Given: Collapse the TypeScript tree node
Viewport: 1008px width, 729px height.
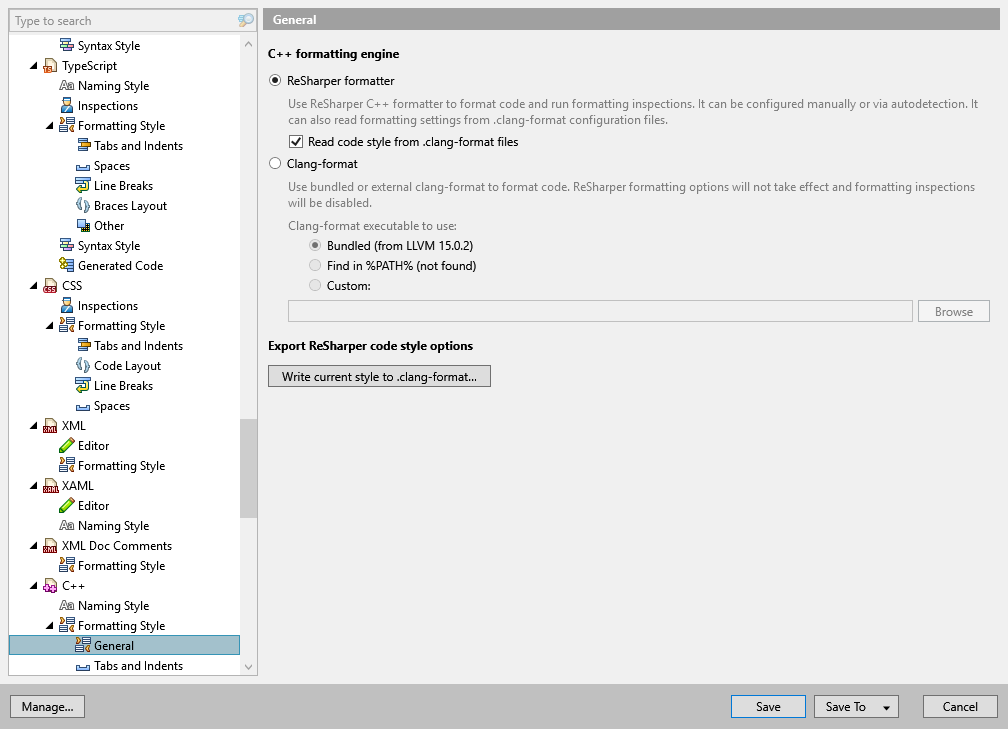Looking at the screenshot, I should tap(33, 66).
